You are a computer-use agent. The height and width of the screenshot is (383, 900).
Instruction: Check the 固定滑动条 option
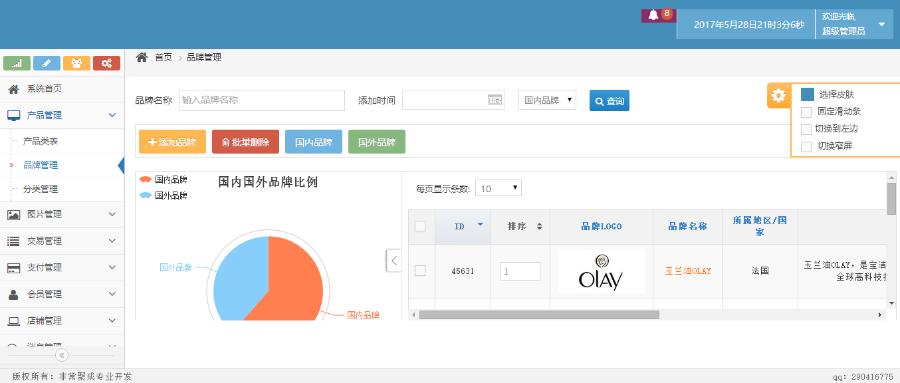[x=806, y=112]
